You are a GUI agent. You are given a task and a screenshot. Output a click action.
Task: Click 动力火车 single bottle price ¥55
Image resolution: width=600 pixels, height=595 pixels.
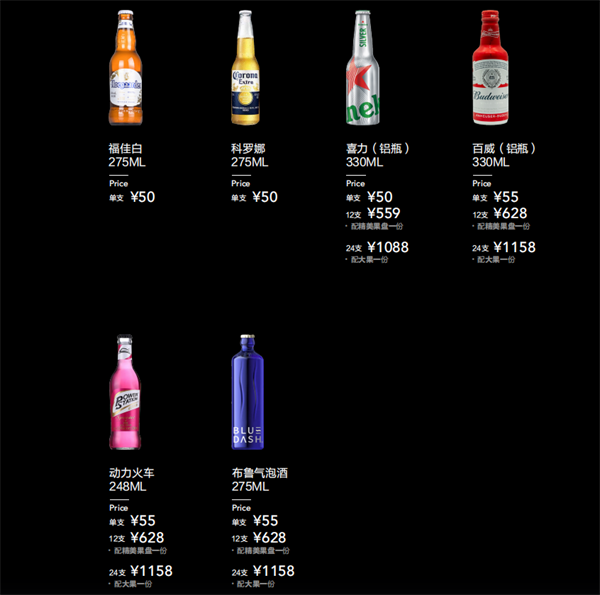click(x=143, y=521)
